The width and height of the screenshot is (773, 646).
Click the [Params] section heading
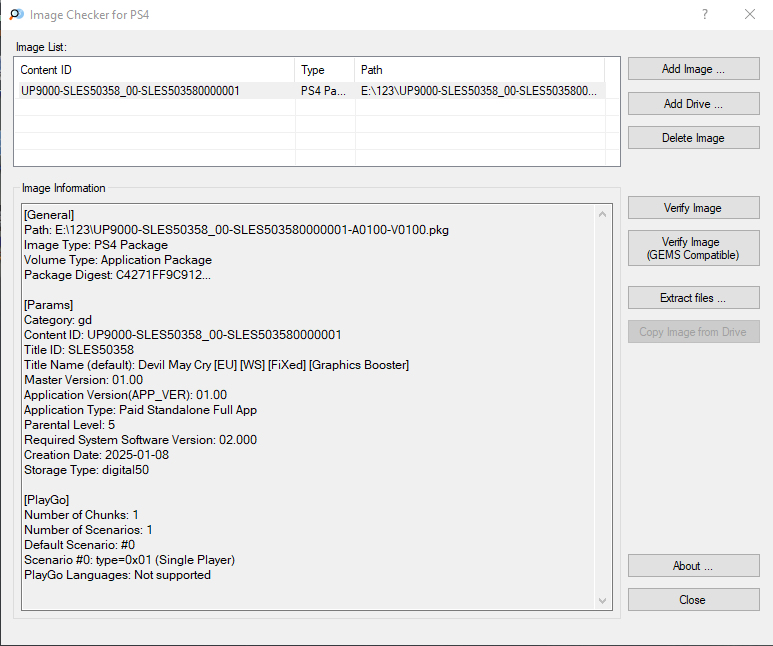pyautogui.click(x=48, y=305)
